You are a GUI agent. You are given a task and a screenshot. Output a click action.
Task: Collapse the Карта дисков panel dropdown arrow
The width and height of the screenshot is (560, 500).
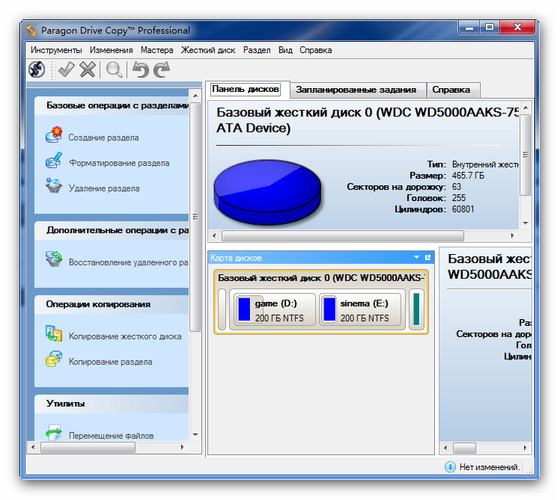[416, 257]
